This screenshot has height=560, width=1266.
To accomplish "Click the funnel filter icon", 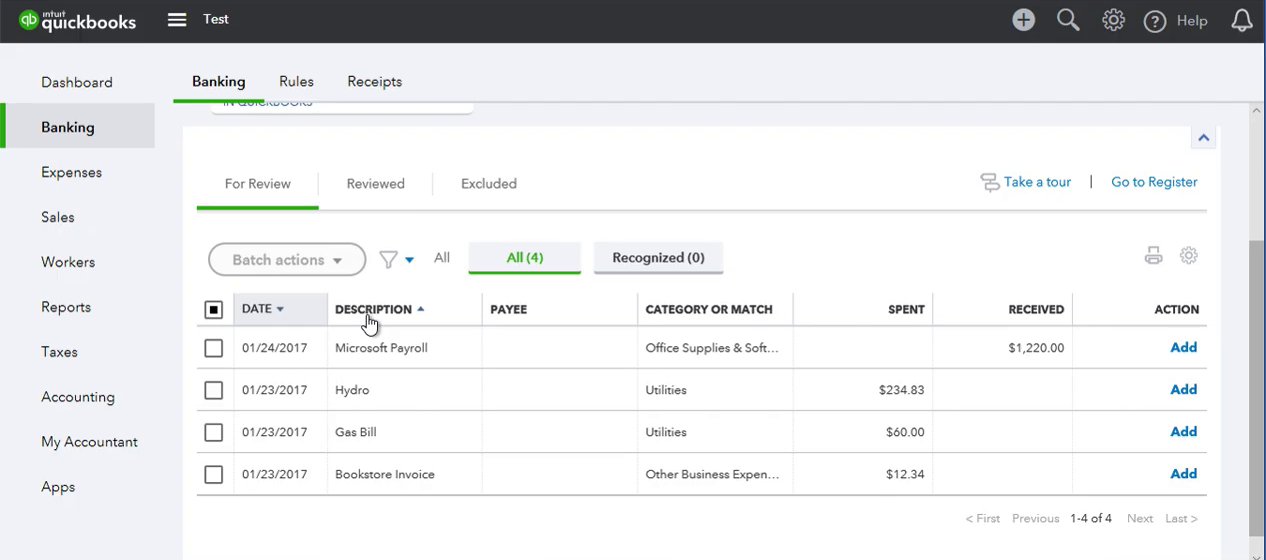I will tap(388, 260).
